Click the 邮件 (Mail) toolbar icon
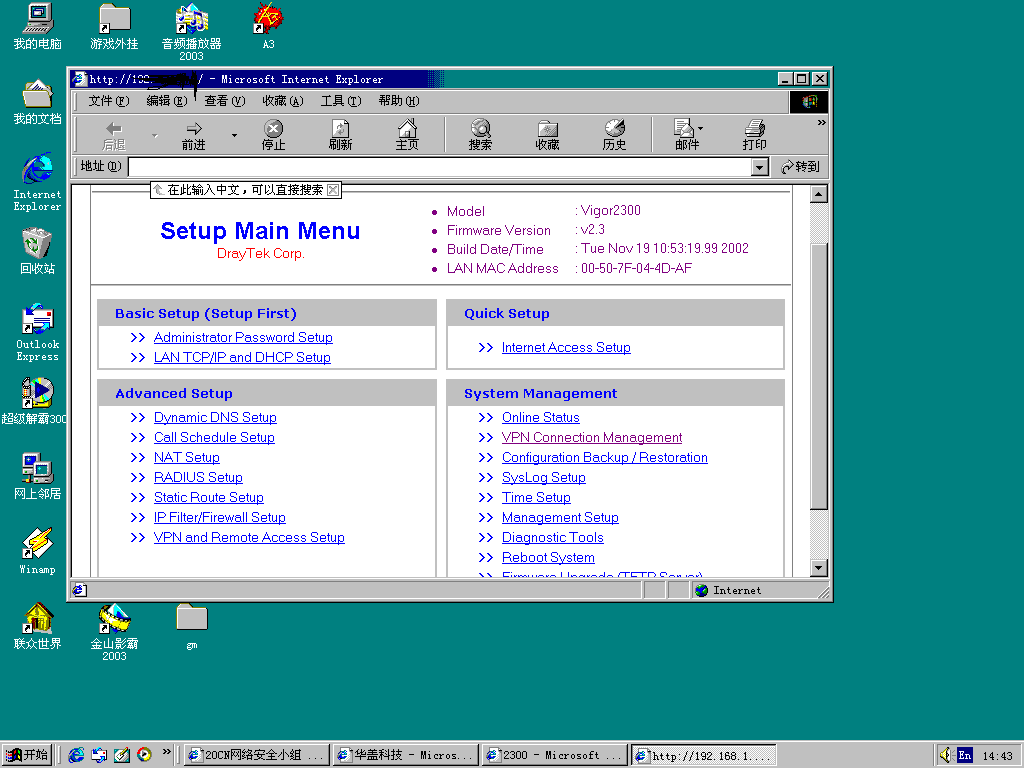The image size is (1024, 768). coord(684,136)
